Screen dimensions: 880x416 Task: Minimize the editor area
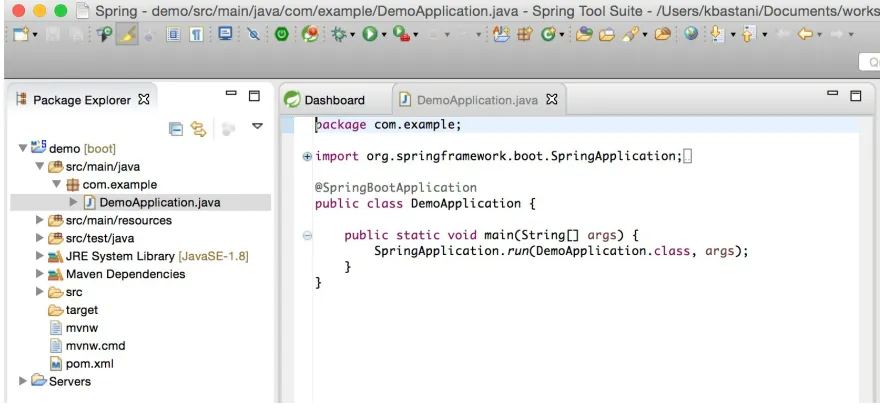[x=833, y=93]
